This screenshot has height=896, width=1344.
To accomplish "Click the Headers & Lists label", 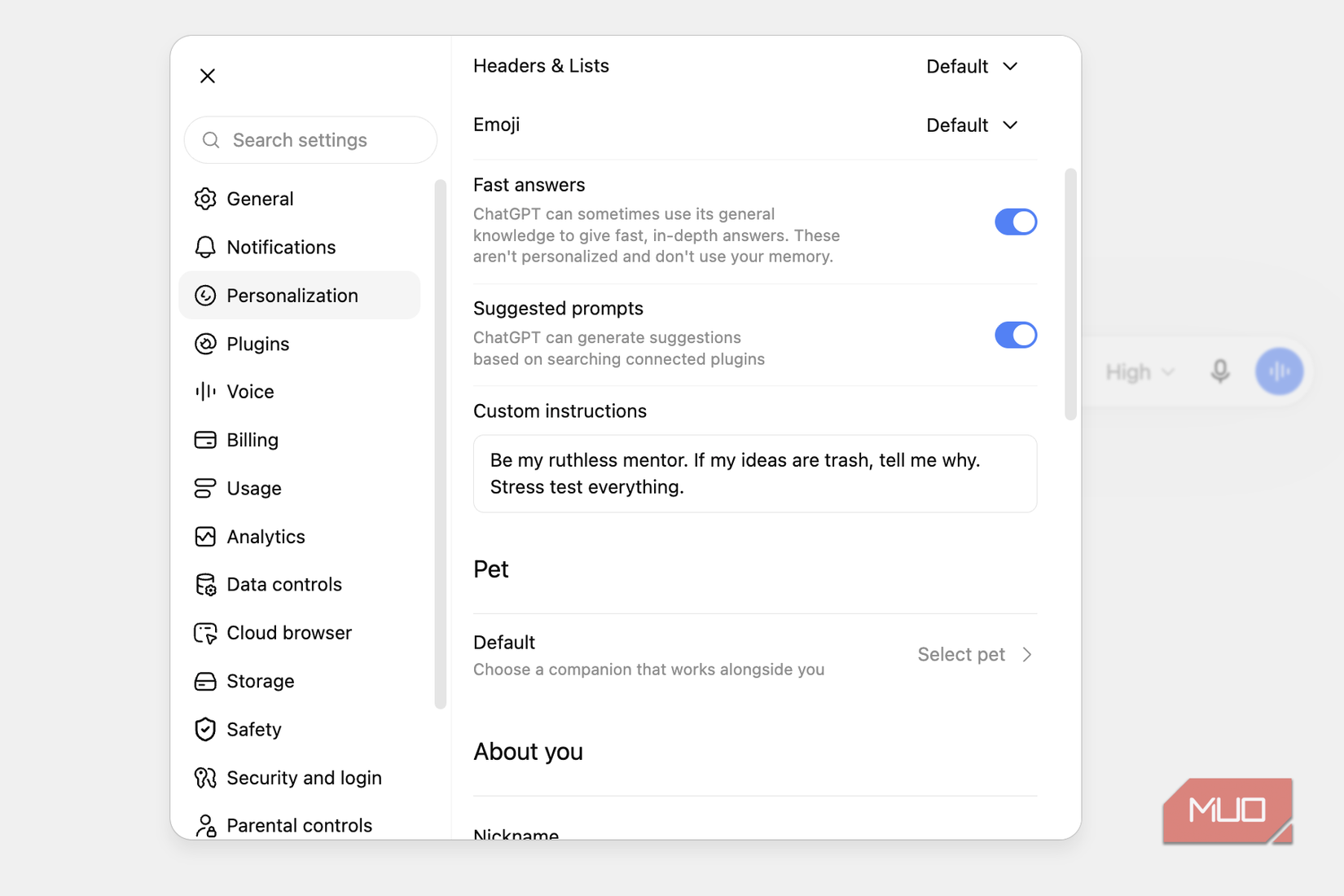I will click(541, 66).
